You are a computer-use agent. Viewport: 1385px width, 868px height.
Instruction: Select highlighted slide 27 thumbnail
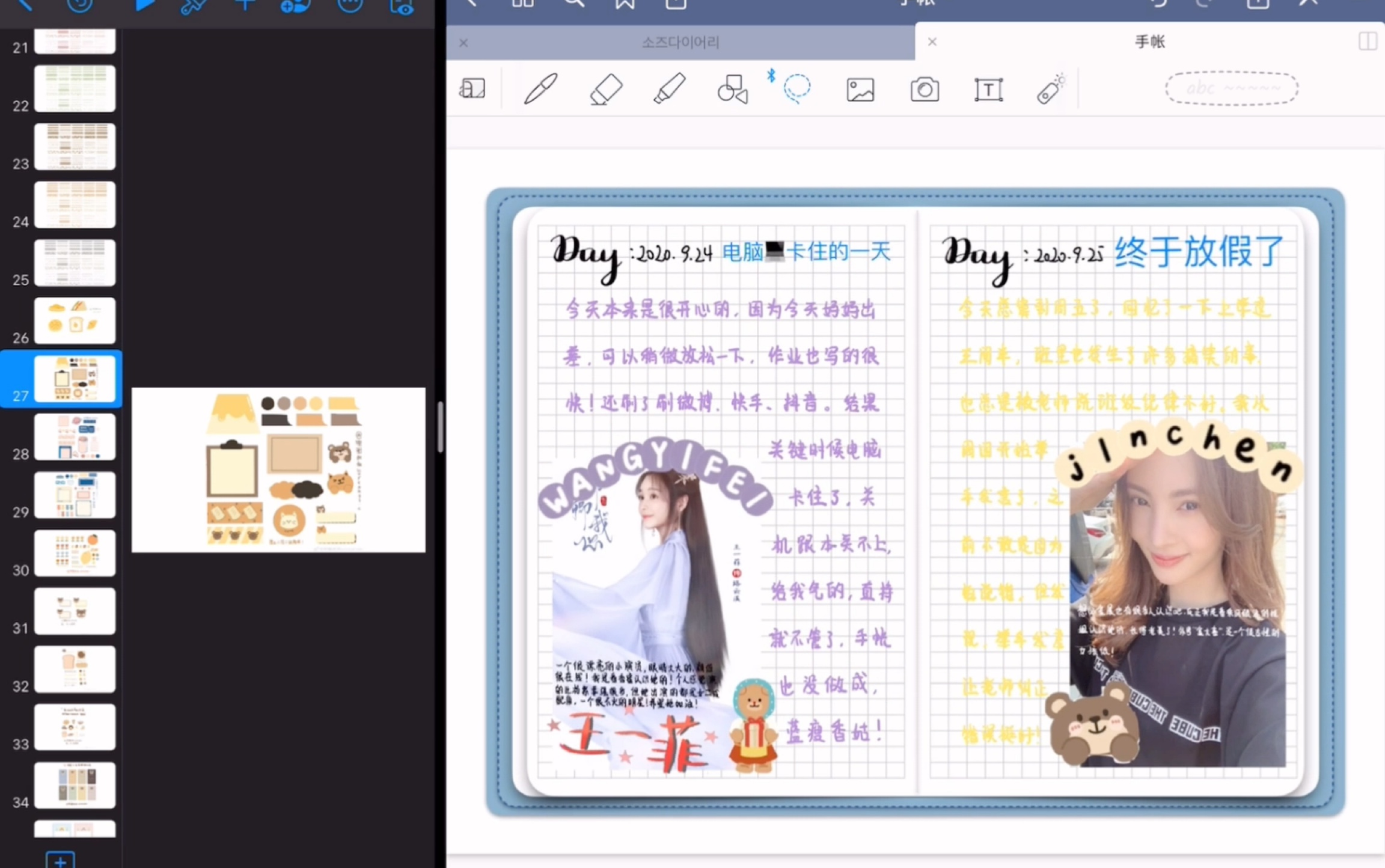click(75, 379)
